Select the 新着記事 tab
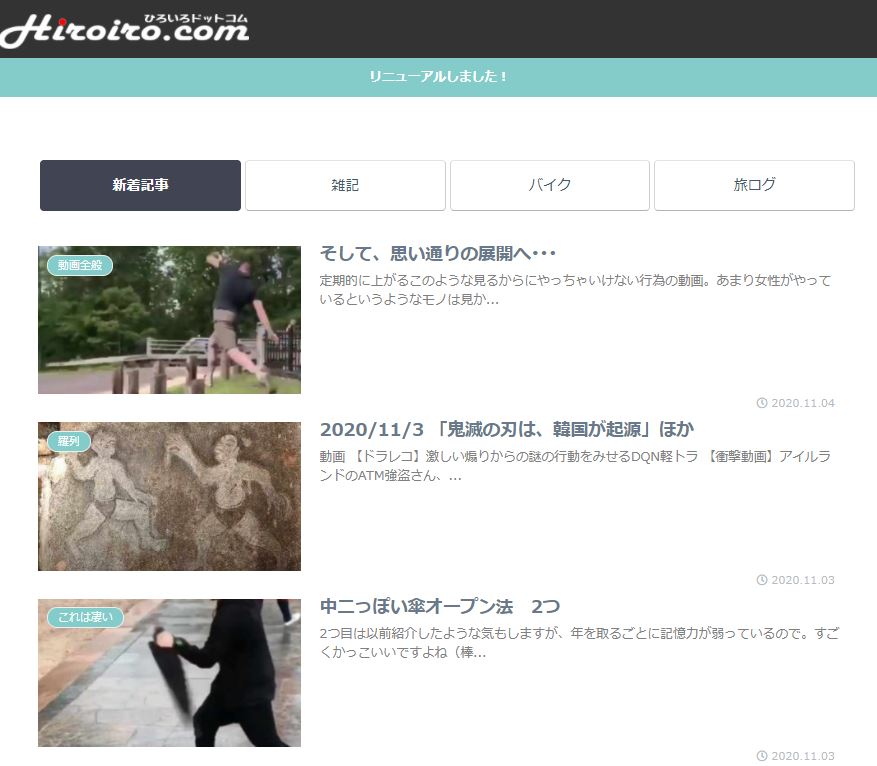 click(140, 185)
